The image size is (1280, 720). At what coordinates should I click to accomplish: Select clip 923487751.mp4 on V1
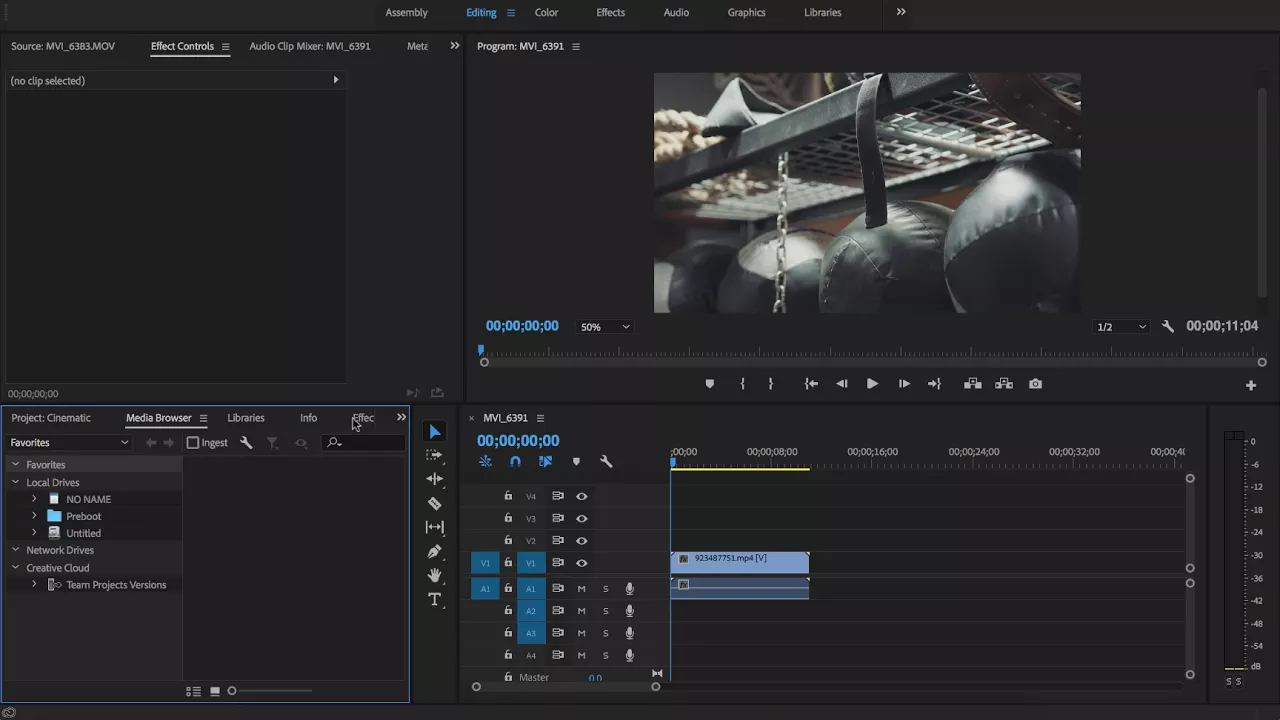point(740,562)
